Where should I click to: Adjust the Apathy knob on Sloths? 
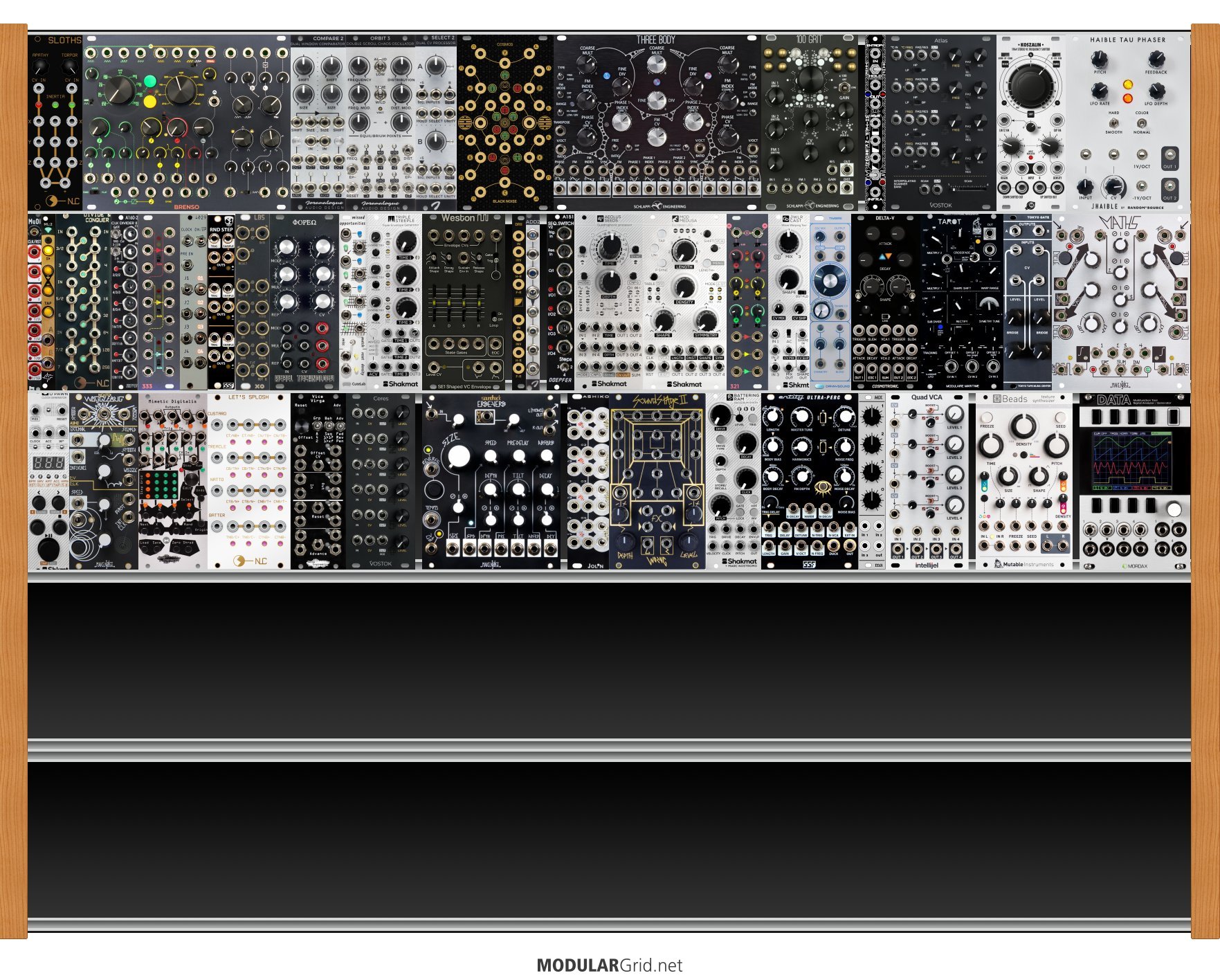(40, 68)
